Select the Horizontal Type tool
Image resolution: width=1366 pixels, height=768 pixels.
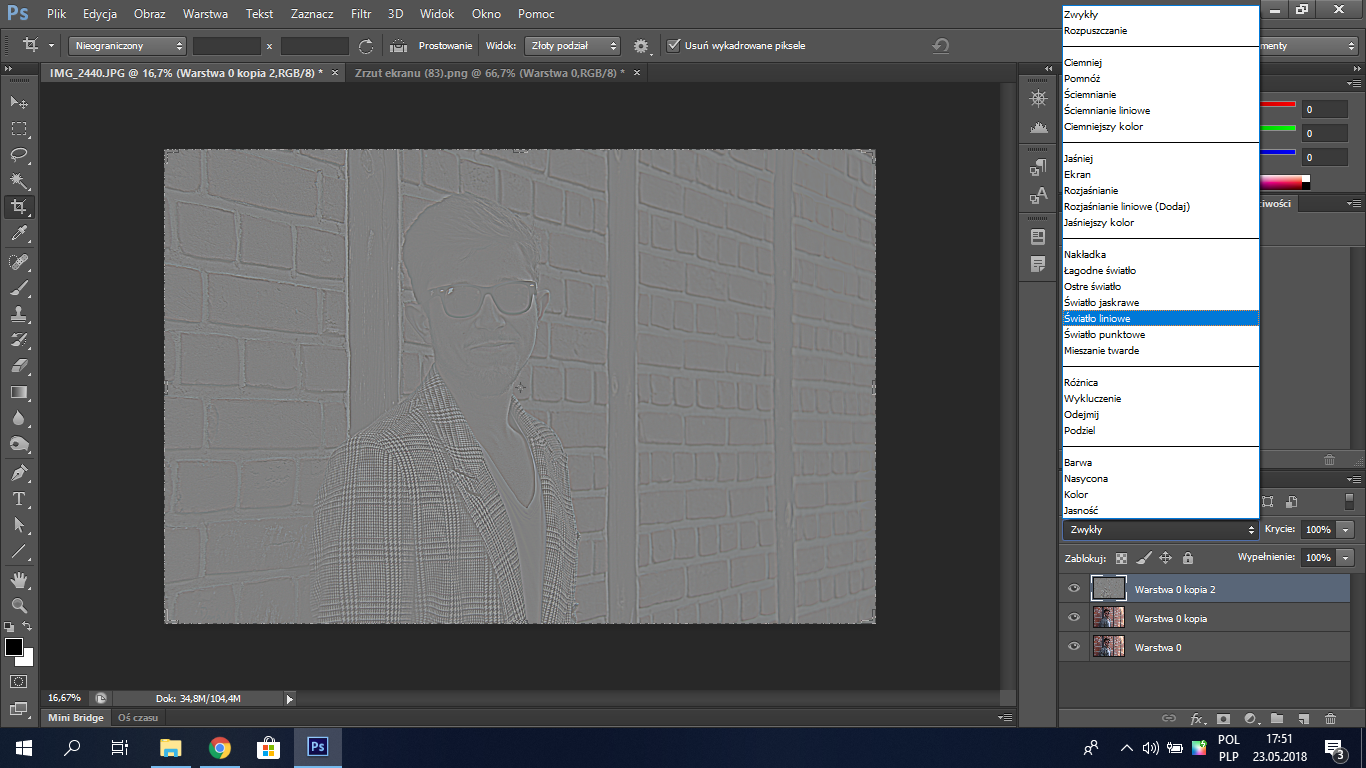(19, 499)
